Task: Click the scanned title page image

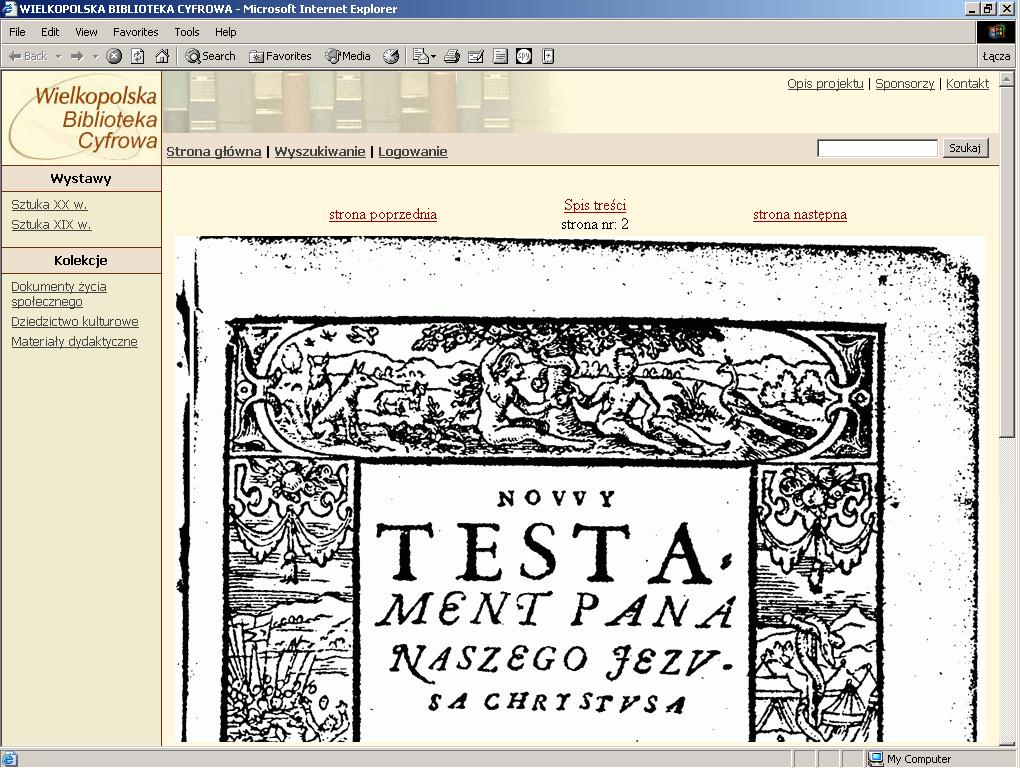Action: click(580, 489)
